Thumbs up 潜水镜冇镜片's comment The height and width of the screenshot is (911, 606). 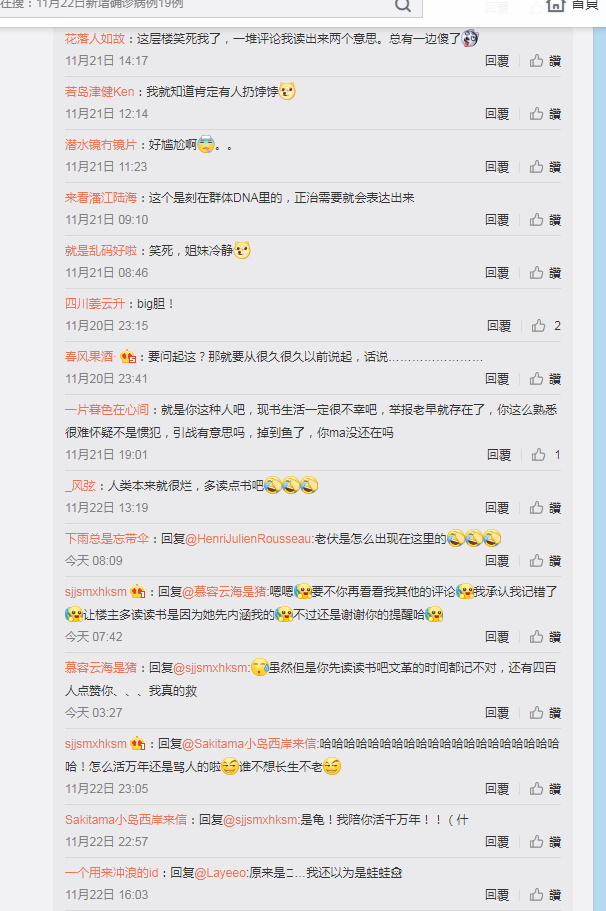pyautogui.click(x=545, y=167)
